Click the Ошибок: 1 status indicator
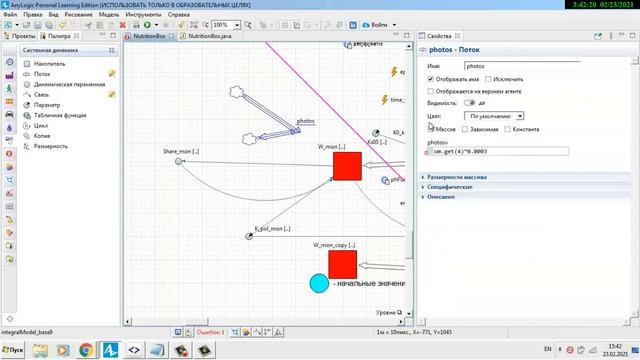The image size is (640, 360). pos(211,332)
